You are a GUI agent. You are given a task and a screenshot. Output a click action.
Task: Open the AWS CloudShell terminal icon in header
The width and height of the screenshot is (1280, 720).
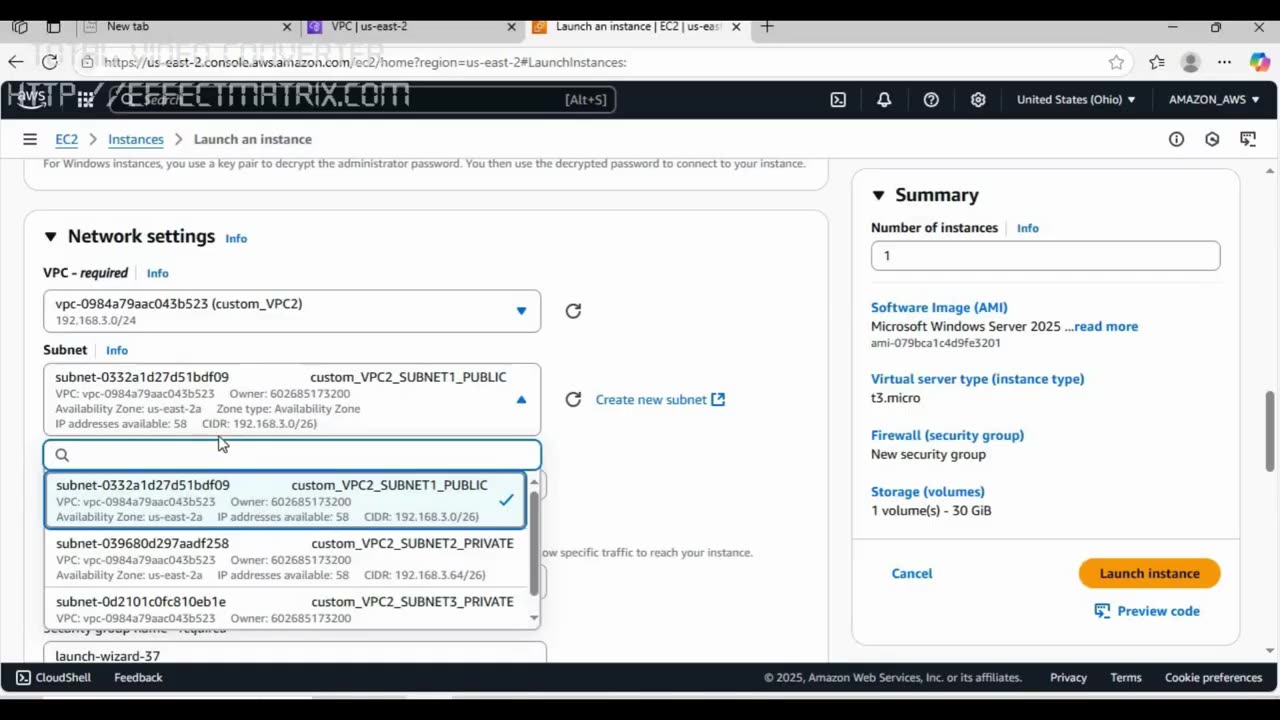838,100
